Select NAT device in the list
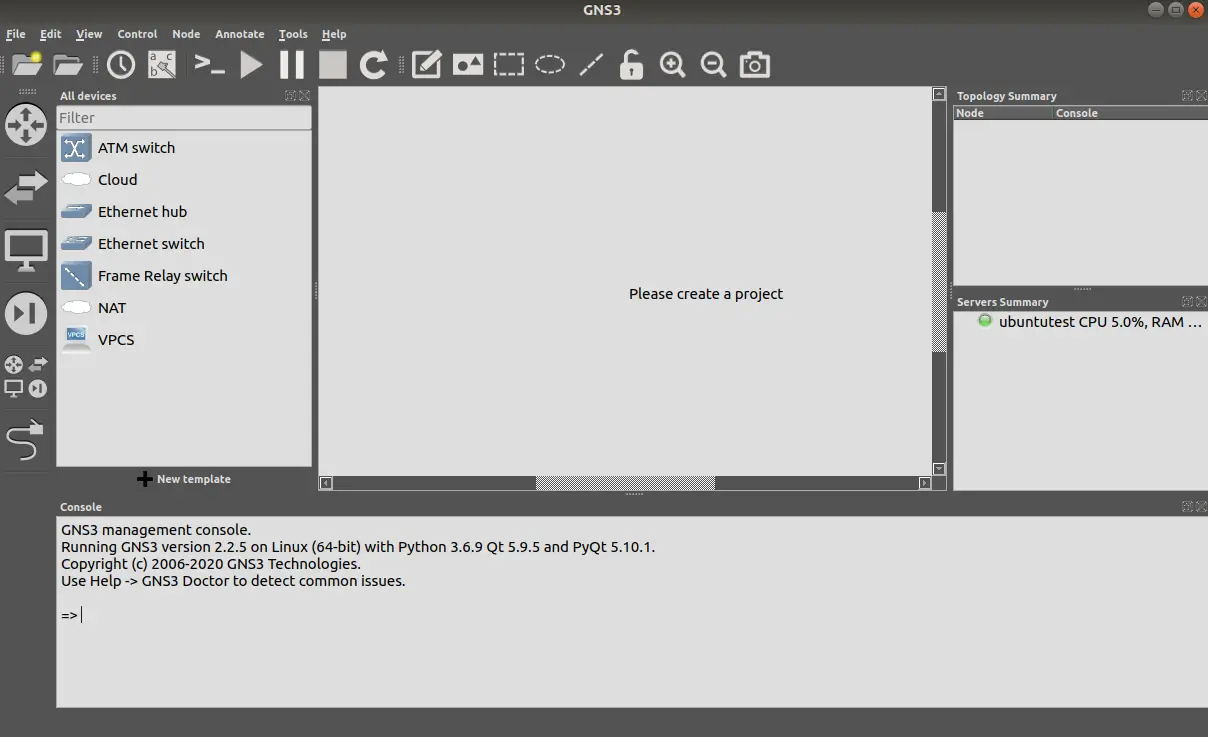The image size is (1208, 737). click(x=184, y=308)
